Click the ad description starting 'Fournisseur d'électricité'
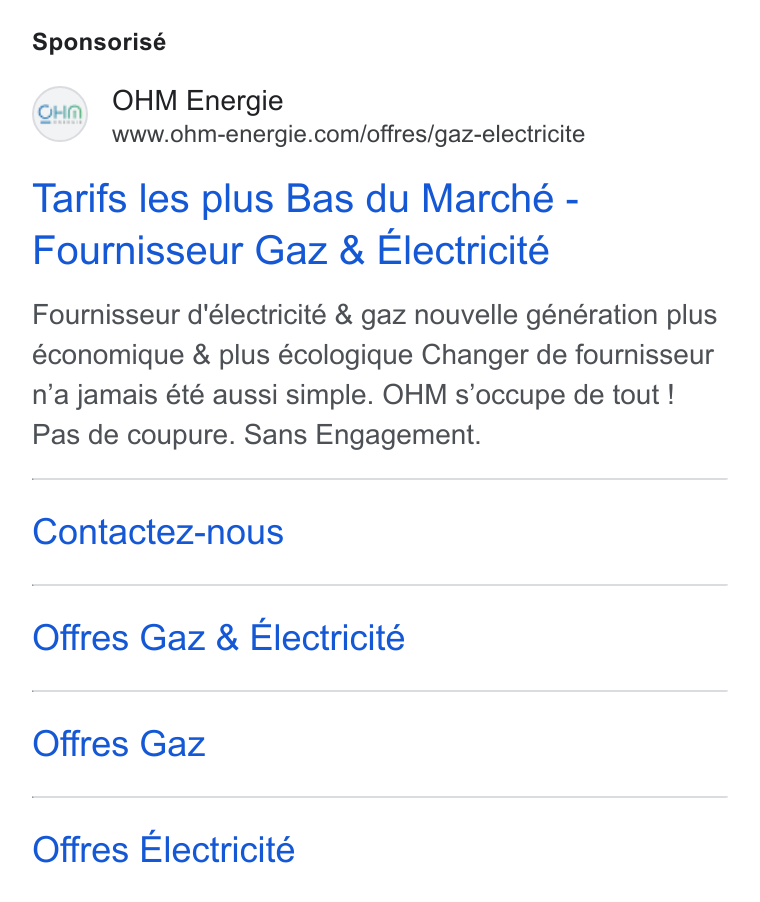The height and width of the screenshot is (902, 760). (x=375, y=374)
